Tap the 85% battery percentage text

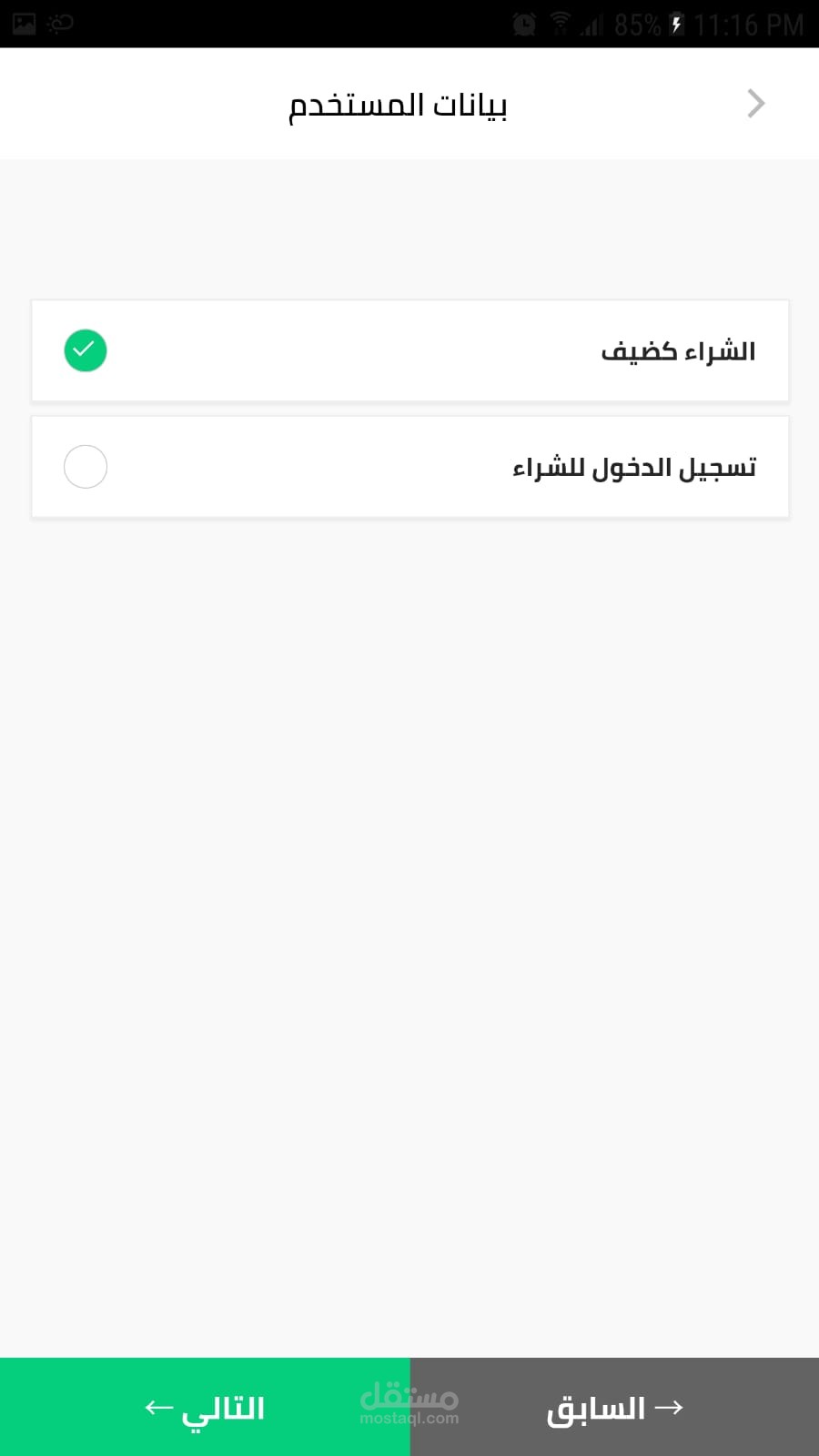pyautogui.click(x=637, y=25)
